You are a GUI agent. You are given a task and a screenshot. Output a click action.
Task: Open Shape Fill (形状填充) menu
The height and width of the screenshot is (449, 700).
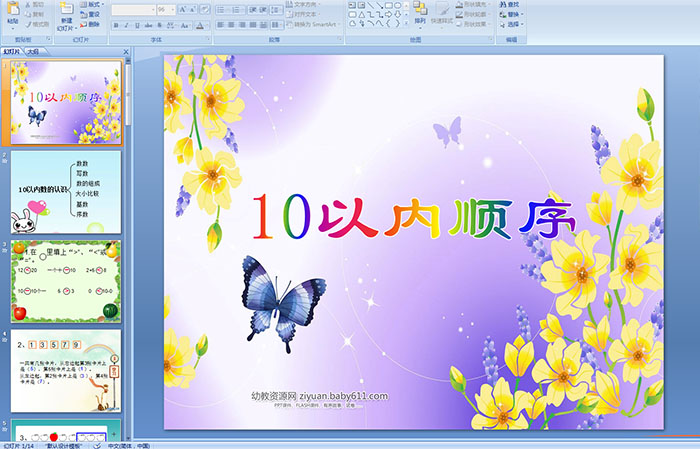pos(474,4)
